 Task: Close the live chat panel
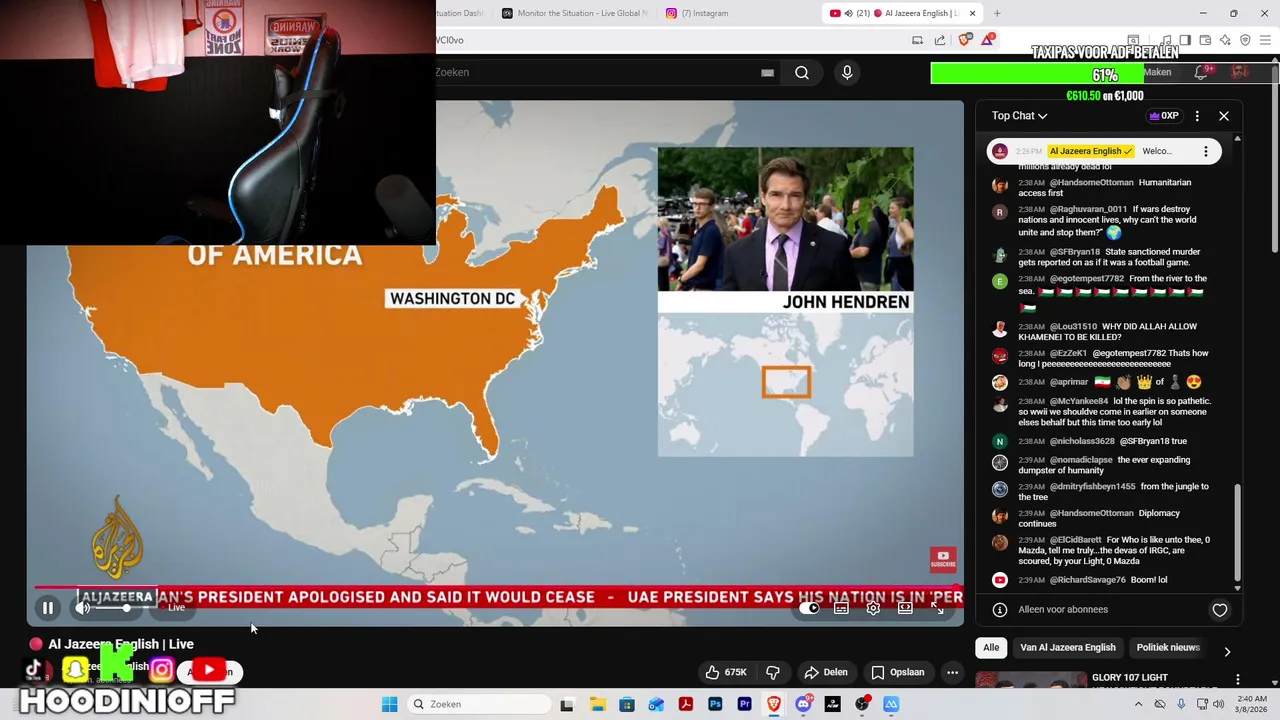[1224, 116]
